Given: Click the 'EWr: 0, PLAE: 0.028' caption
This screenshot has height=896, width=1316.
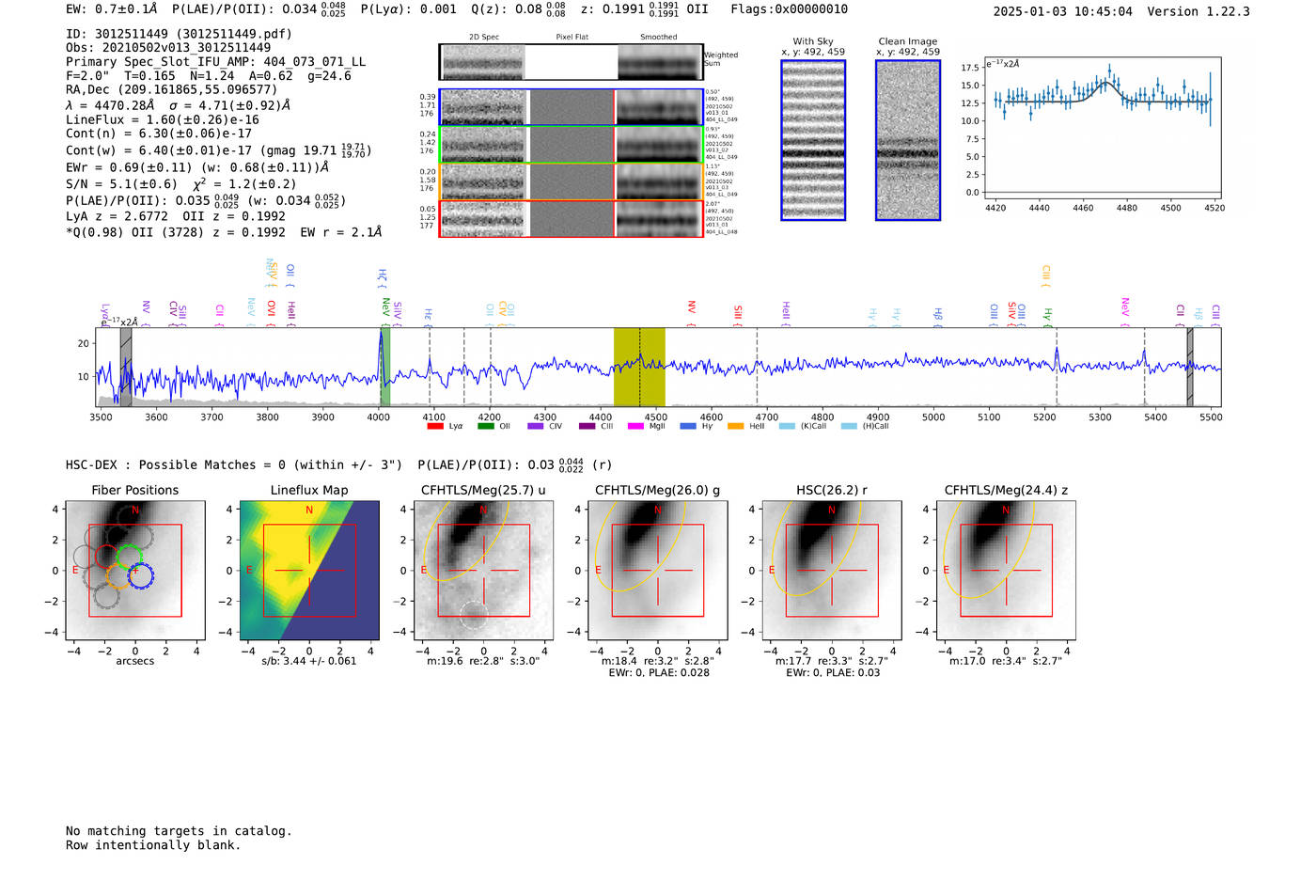Looking at the screenshot, I should 659,672.
